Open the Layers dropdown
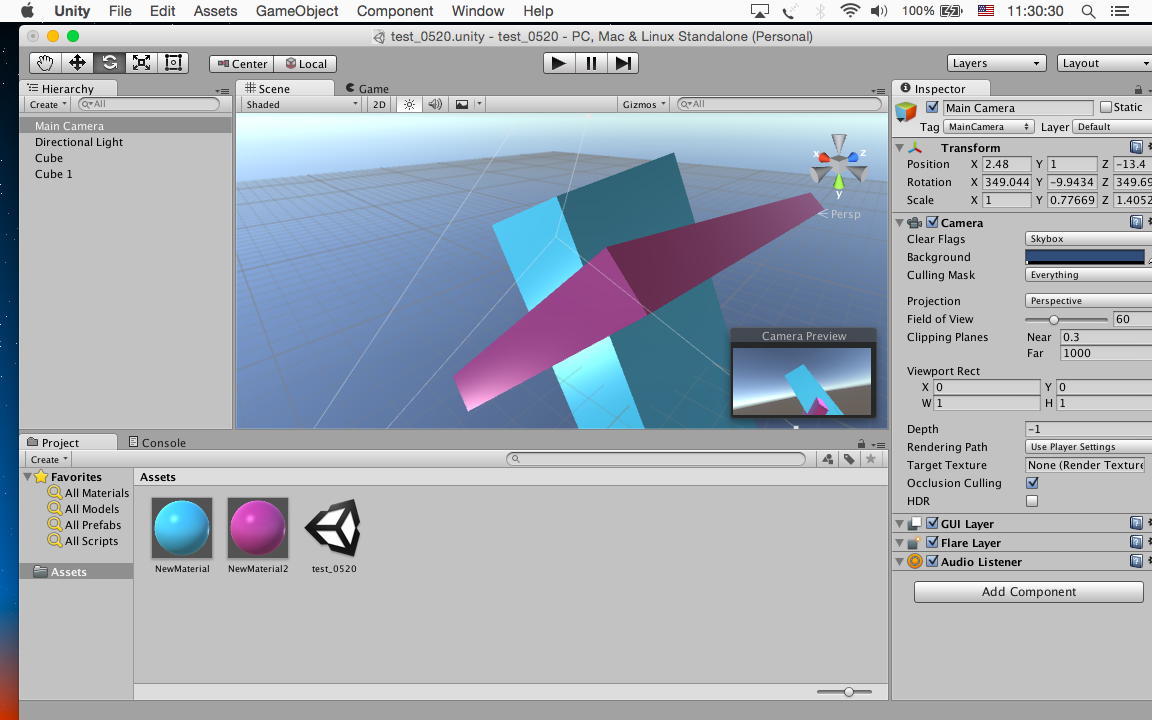 click(996, 63)
